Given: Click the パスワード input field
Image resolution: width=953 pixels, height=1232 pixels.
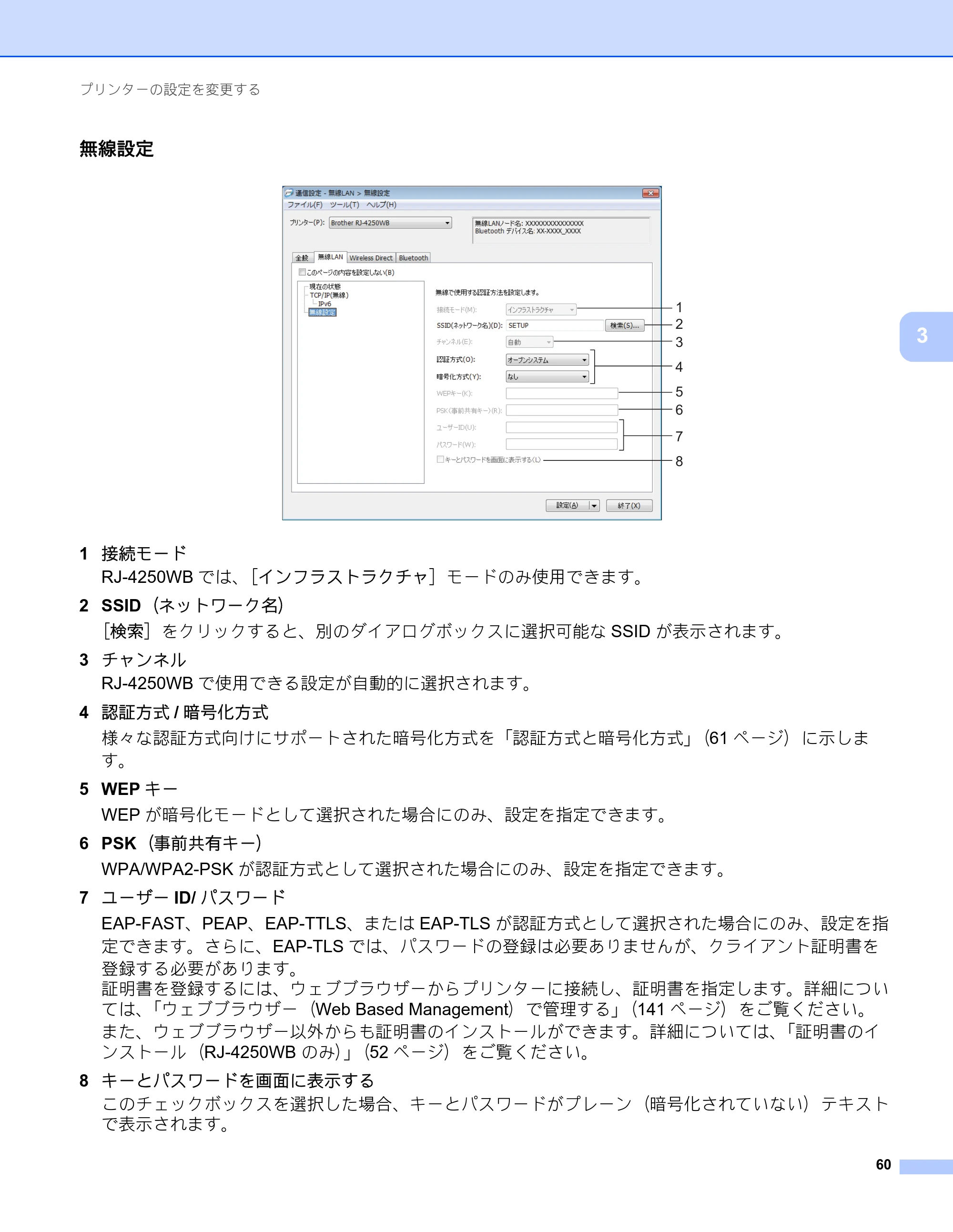Looking at the screenshot, I should point(562,444).
